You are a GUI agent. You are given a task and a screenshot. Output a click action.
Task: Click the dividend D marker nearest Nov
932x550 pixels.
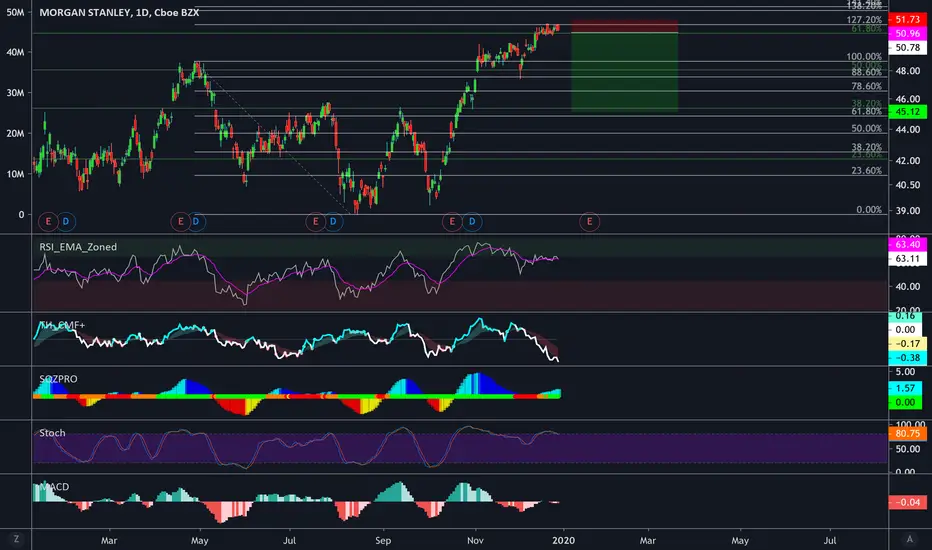(x=472, y=222)
